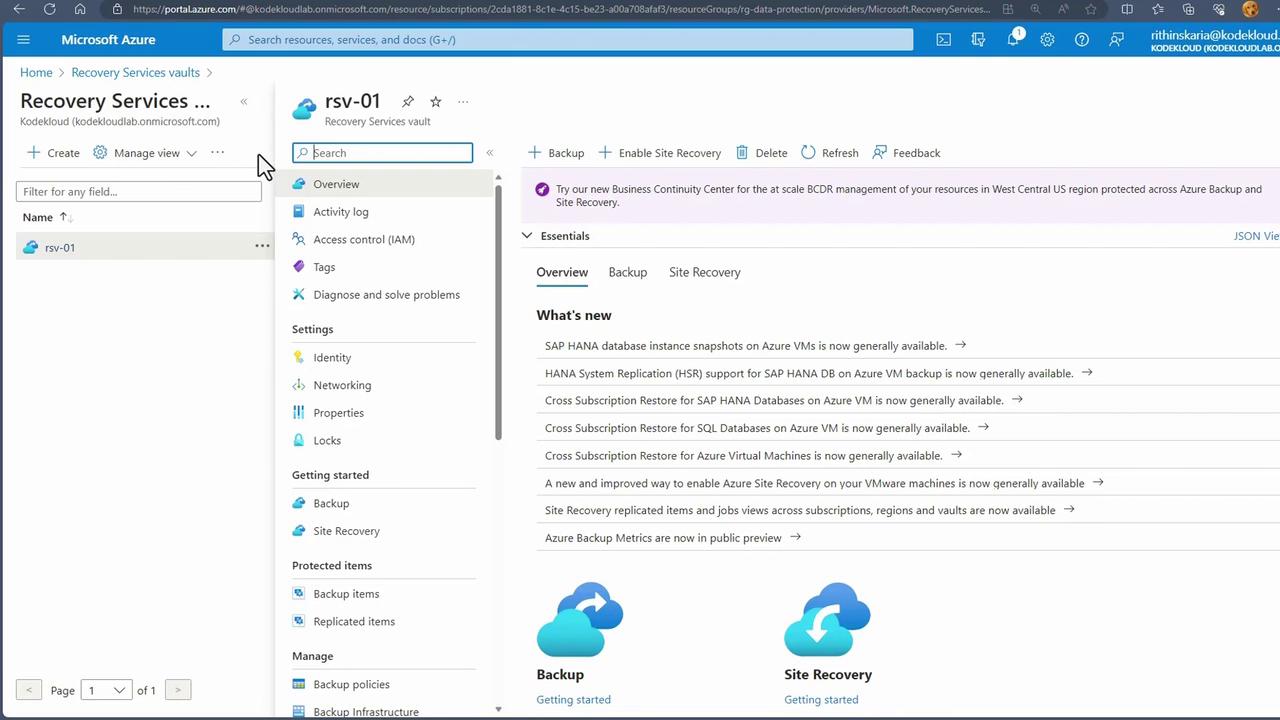Open the Help question mark icon
This screenshot has height=720, width=1280.
coord(1082,40)
